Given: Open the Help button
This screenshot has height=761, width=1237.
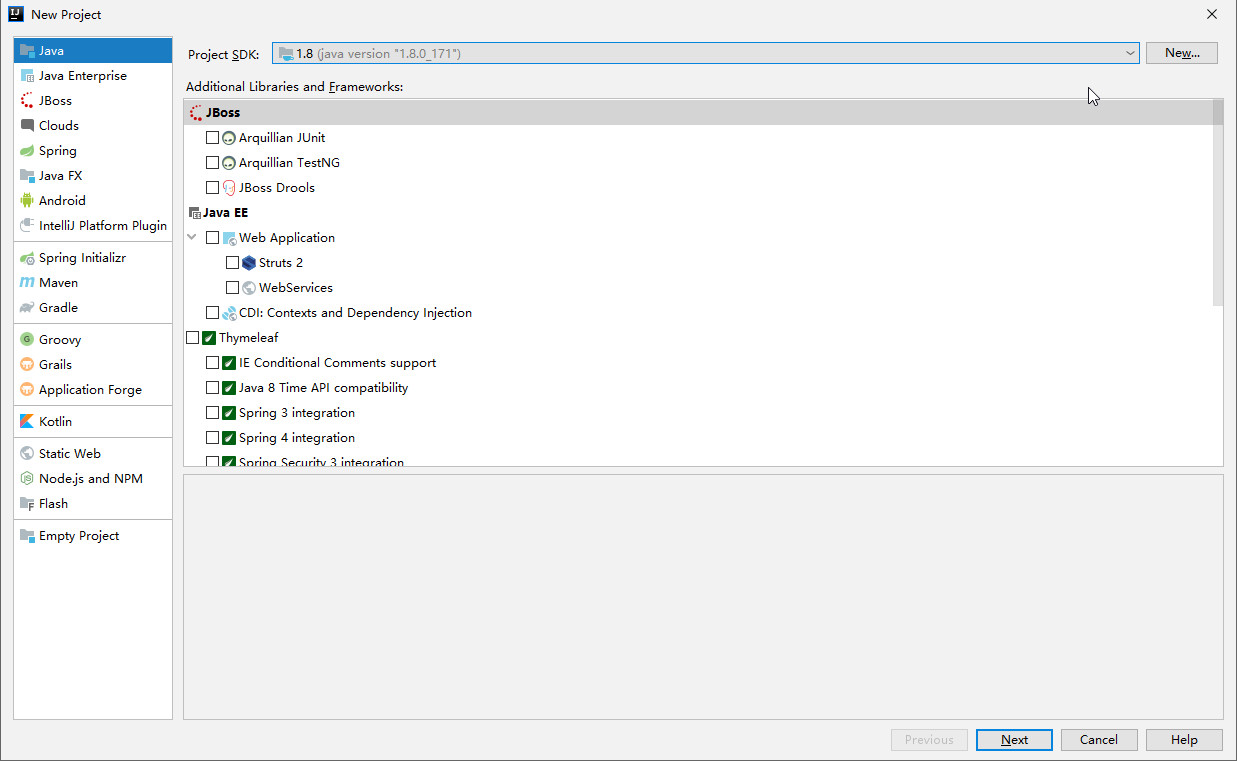Looking at the screenshot, I should pyautogui.click(x=1184, y=740).
